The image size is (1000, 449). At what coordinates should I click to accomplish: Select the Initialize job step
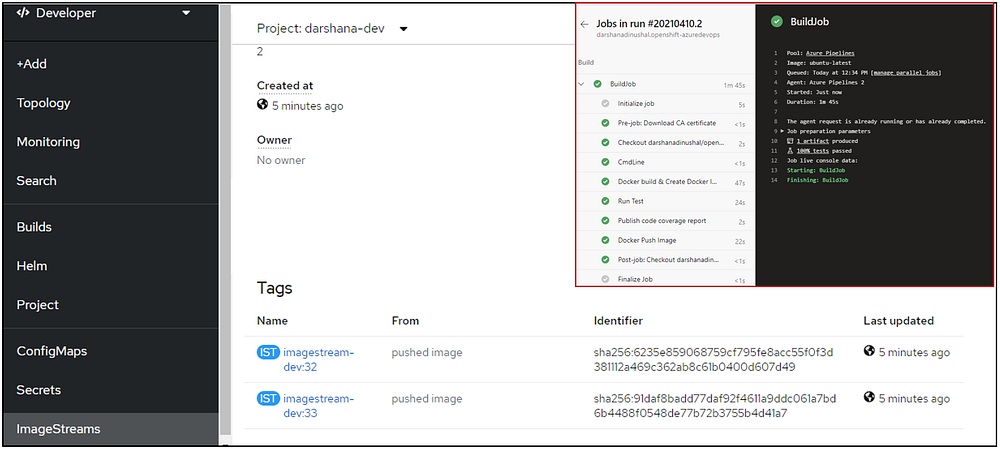(x=666, y=103)
